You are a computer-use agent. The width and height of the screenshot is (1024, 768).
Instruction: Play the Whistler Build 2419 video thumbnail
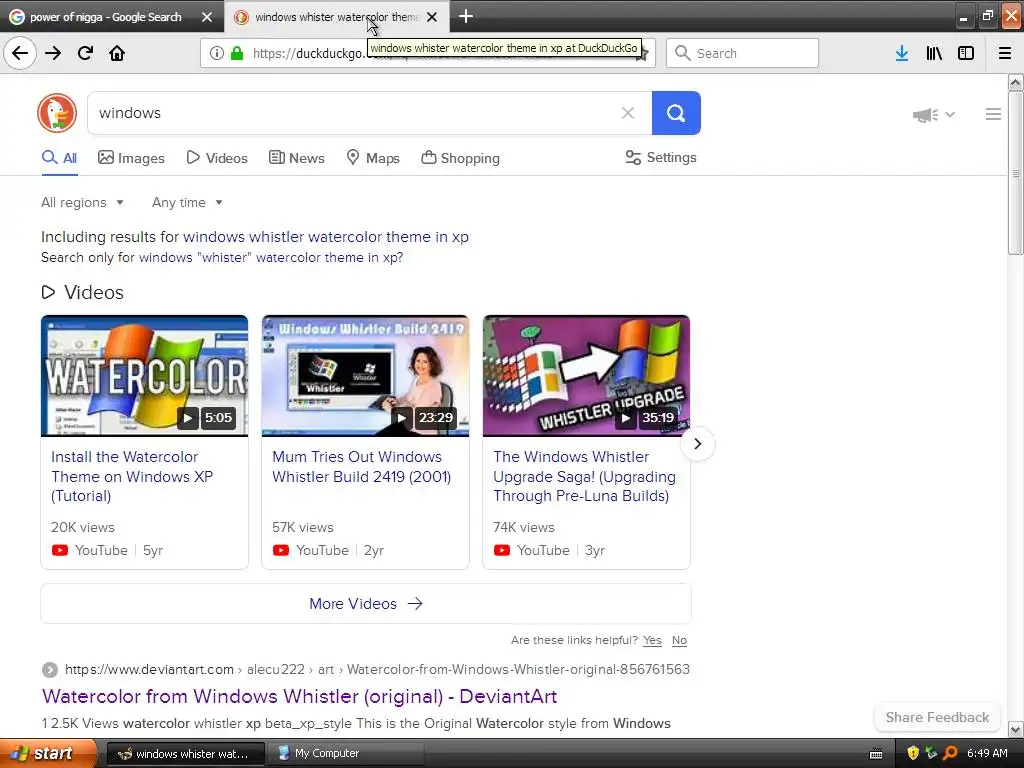(365, 376)
